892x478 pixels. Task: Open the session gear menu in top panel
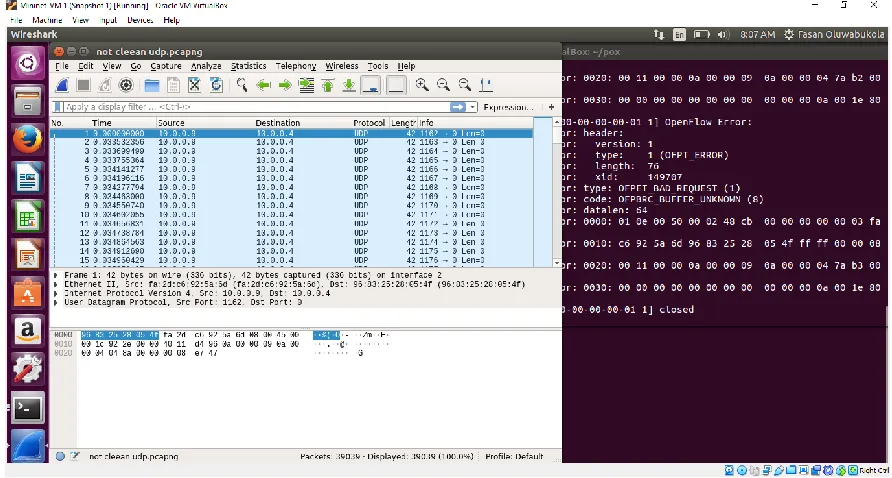pyautogui.click(x=788, y=35)
